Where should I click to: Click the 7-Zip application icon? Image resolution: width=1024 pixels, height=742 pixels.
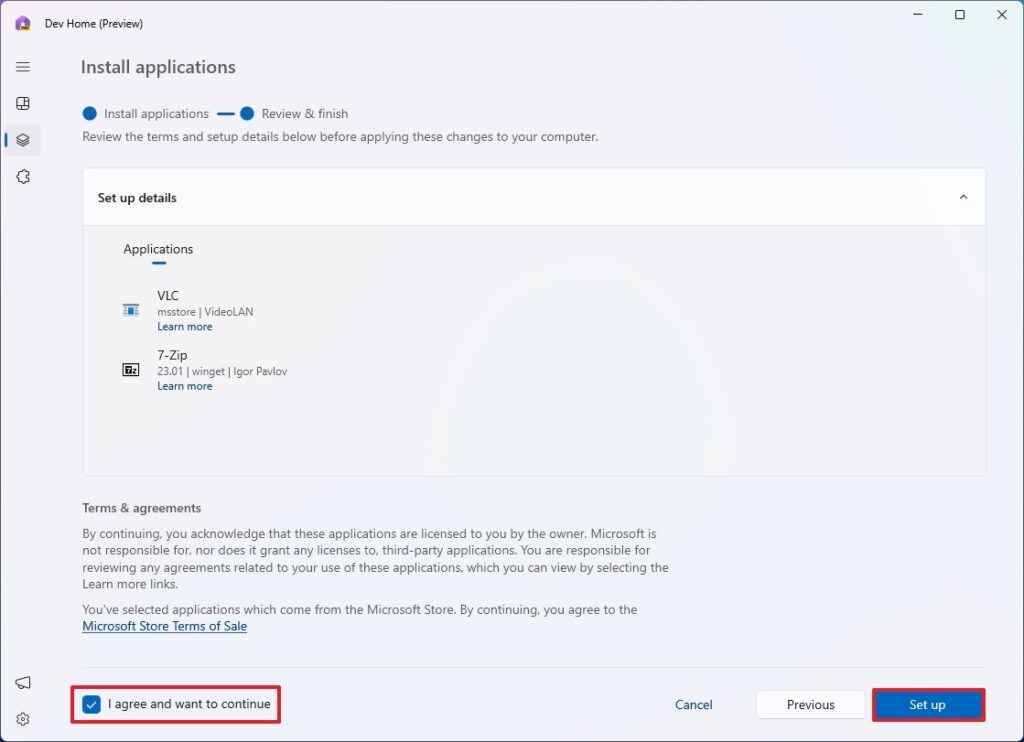pyautogui.click(x=130, y=369)
